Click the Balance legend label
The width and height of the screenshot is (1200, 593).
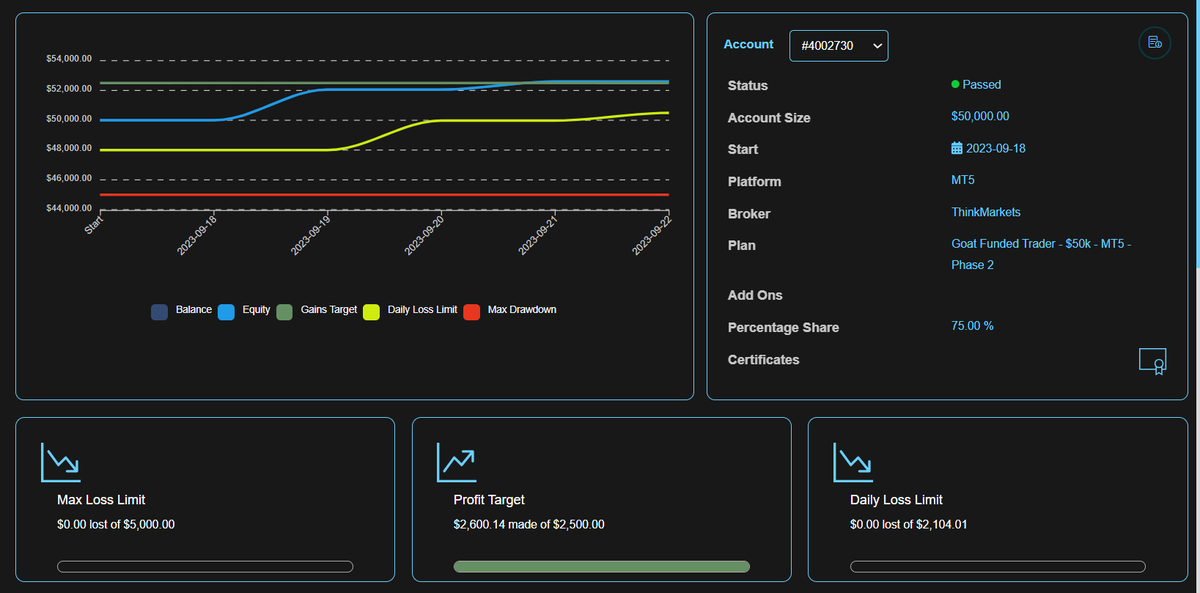[194, 310]
